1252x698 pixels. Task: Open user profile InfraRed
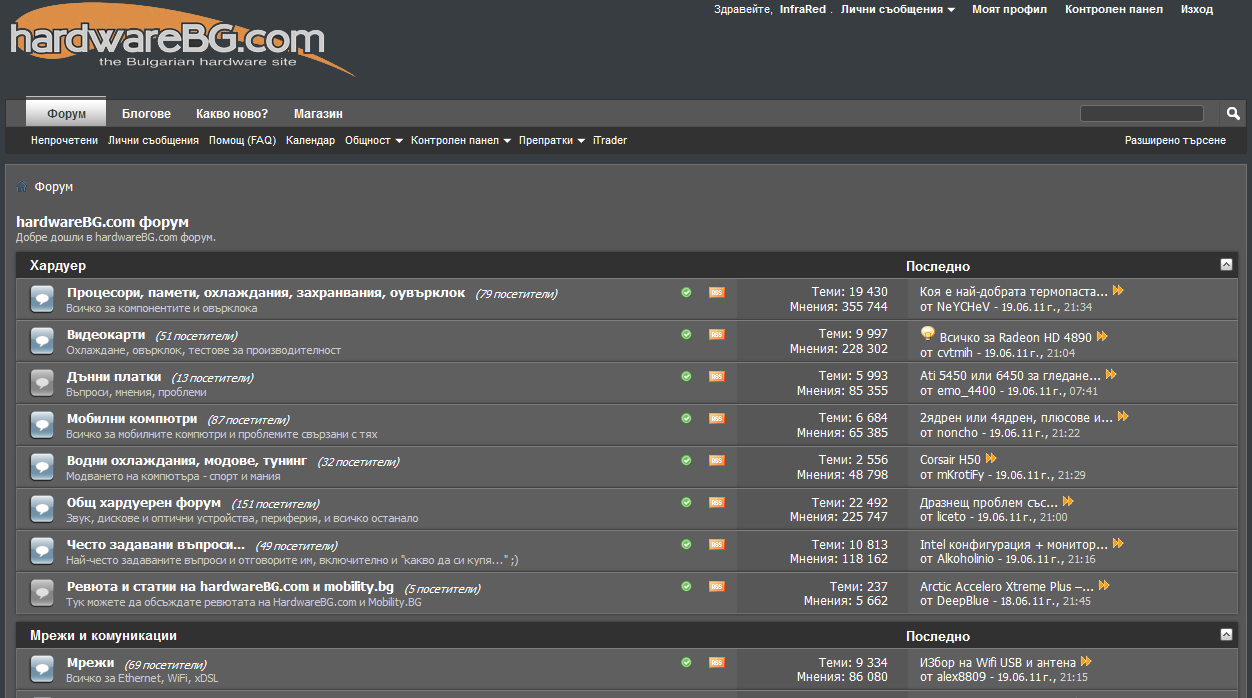pyautogui.click(x=803, y=9)
